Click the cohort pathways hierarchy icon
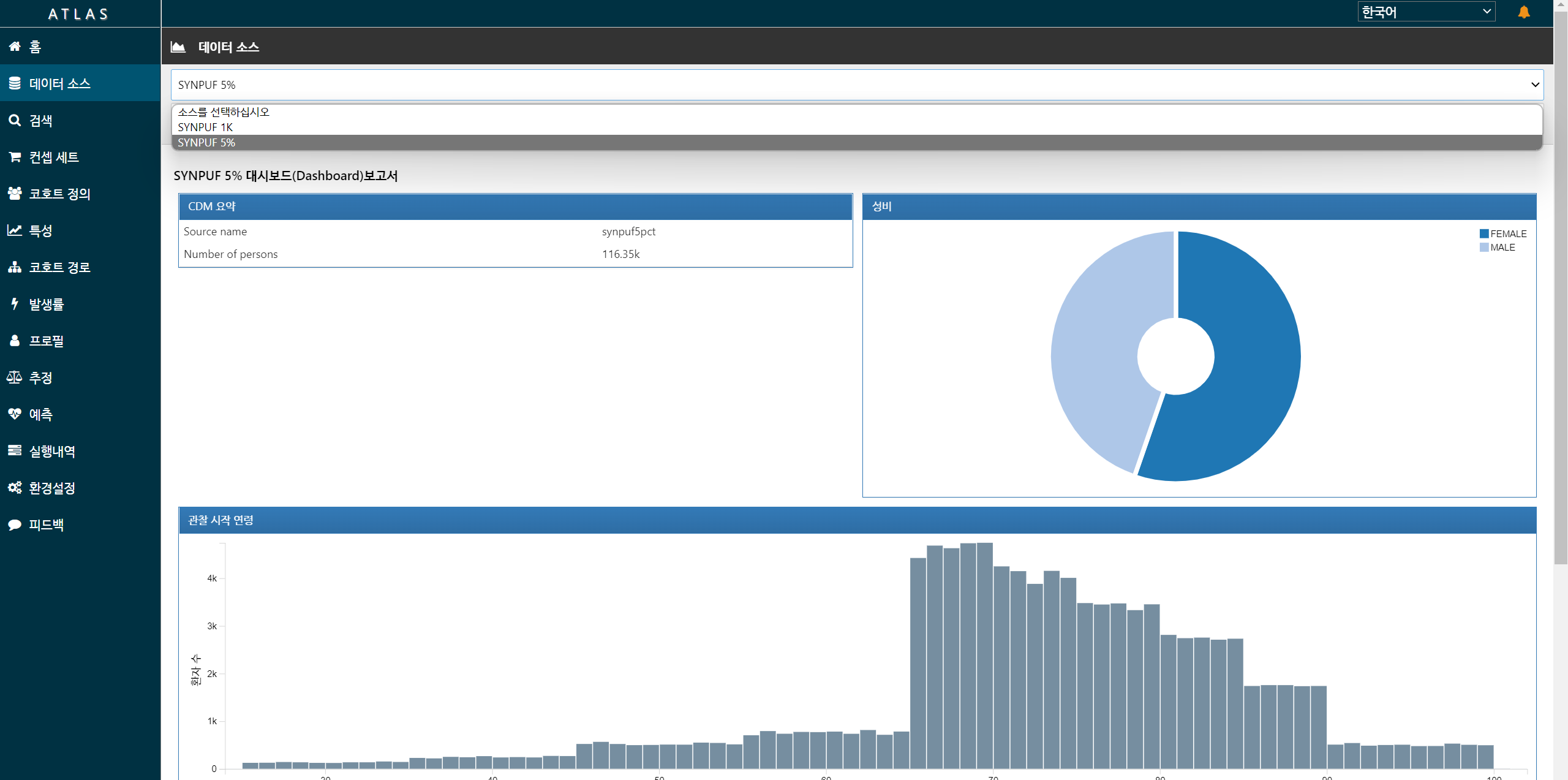The height and width of the screenshot is (780, 1568). pyautogui.click(x=15, y=267)
